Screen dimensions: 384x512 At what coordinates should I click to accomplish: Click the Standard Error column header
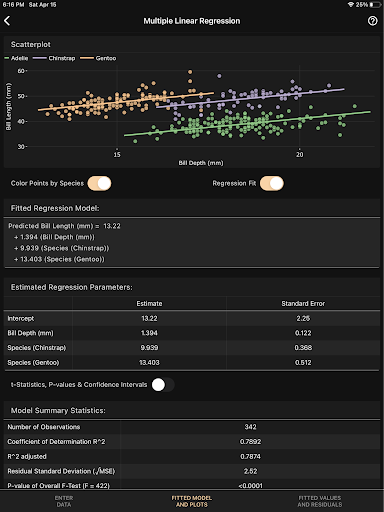point(303,304)
